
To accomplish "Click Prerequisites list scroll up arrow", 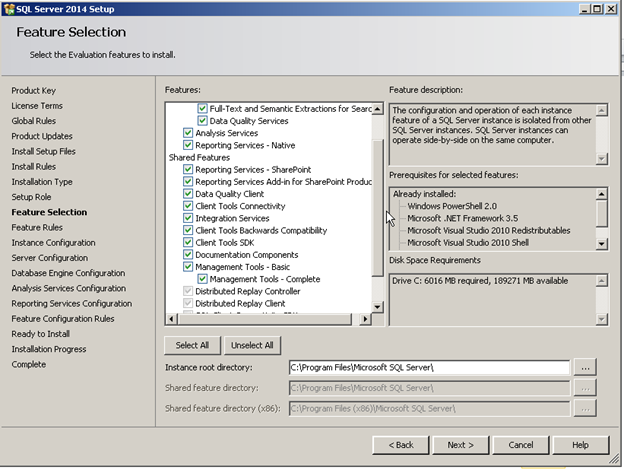I will 601,194.
